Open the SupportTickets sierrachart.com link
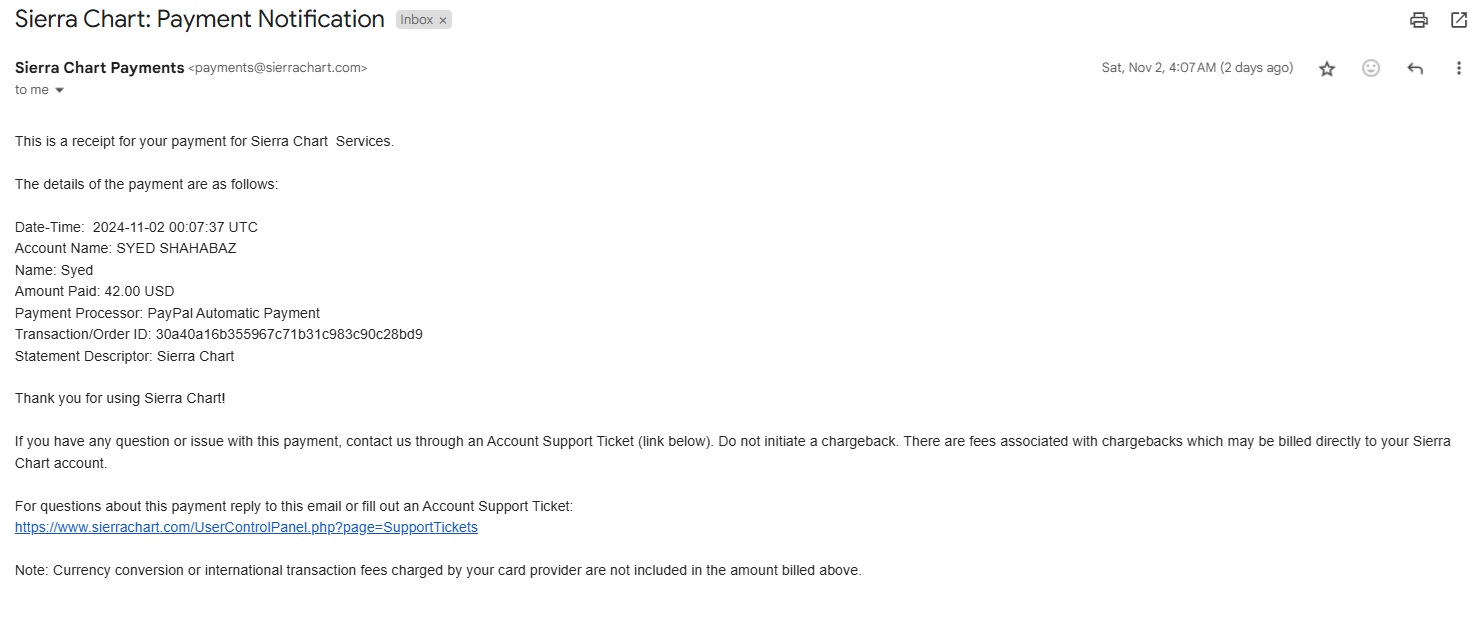The image size is (1473, 642). 246,527
